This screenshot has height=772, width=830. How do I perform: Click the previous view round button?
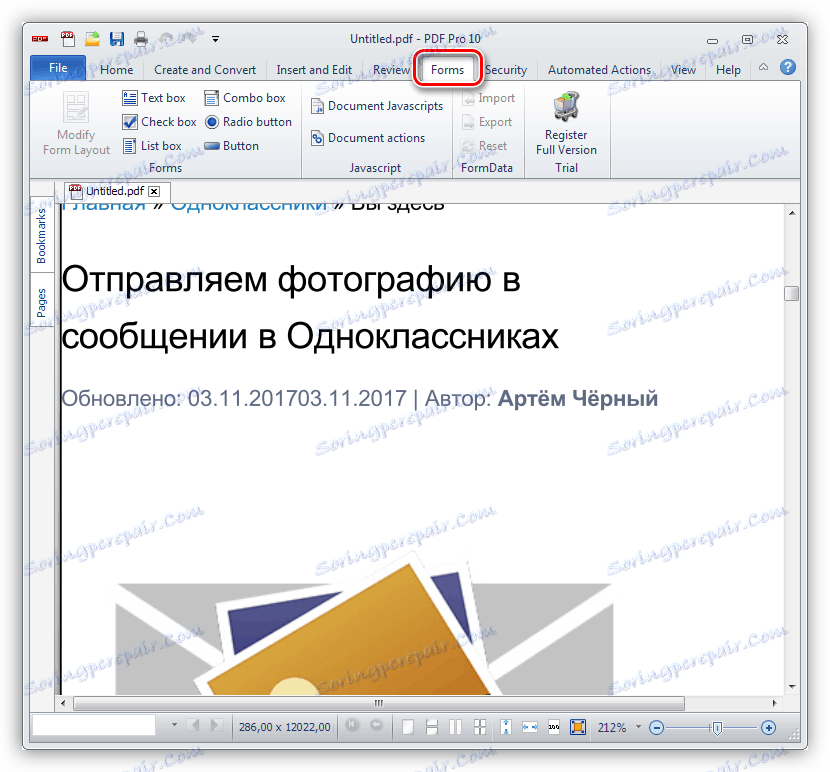tap(352, 724)
